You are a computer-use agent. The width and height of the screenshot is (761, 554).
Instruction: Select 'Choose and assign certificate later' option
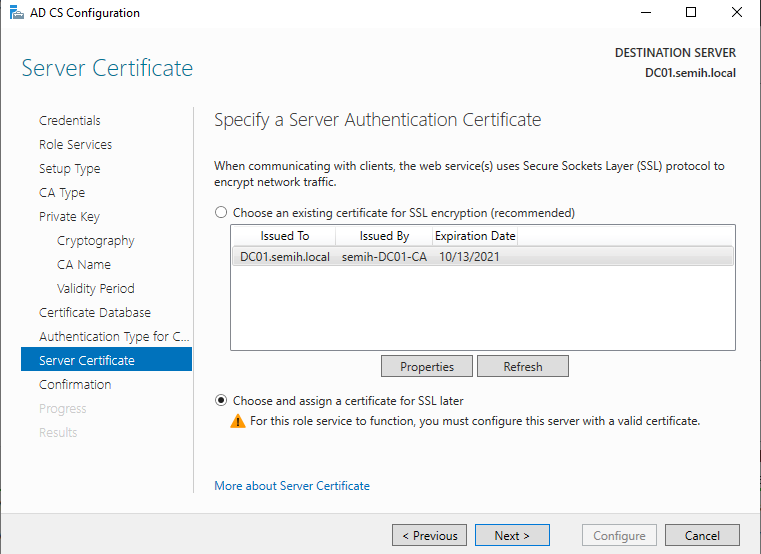coord(221,401)
